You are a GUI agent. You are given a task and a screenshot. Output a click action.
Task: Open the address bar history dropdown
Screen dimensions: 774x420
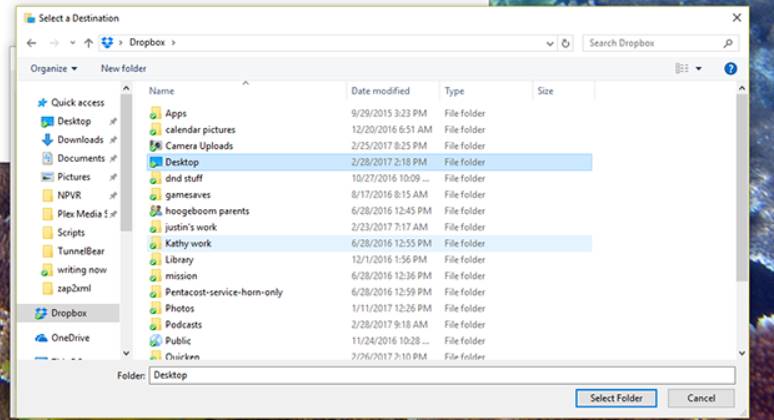point(550,43)
